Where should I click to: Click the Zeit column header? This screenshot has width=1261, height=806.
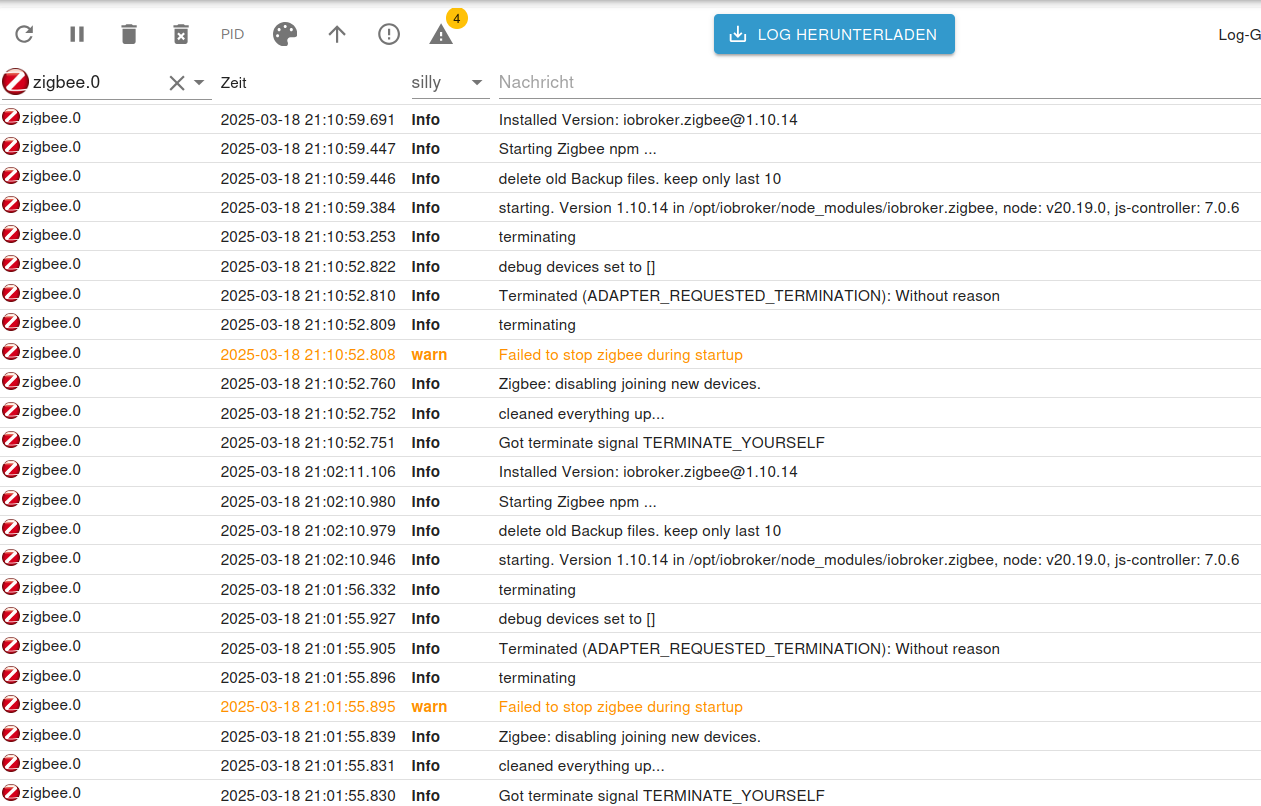click(234, 83)
